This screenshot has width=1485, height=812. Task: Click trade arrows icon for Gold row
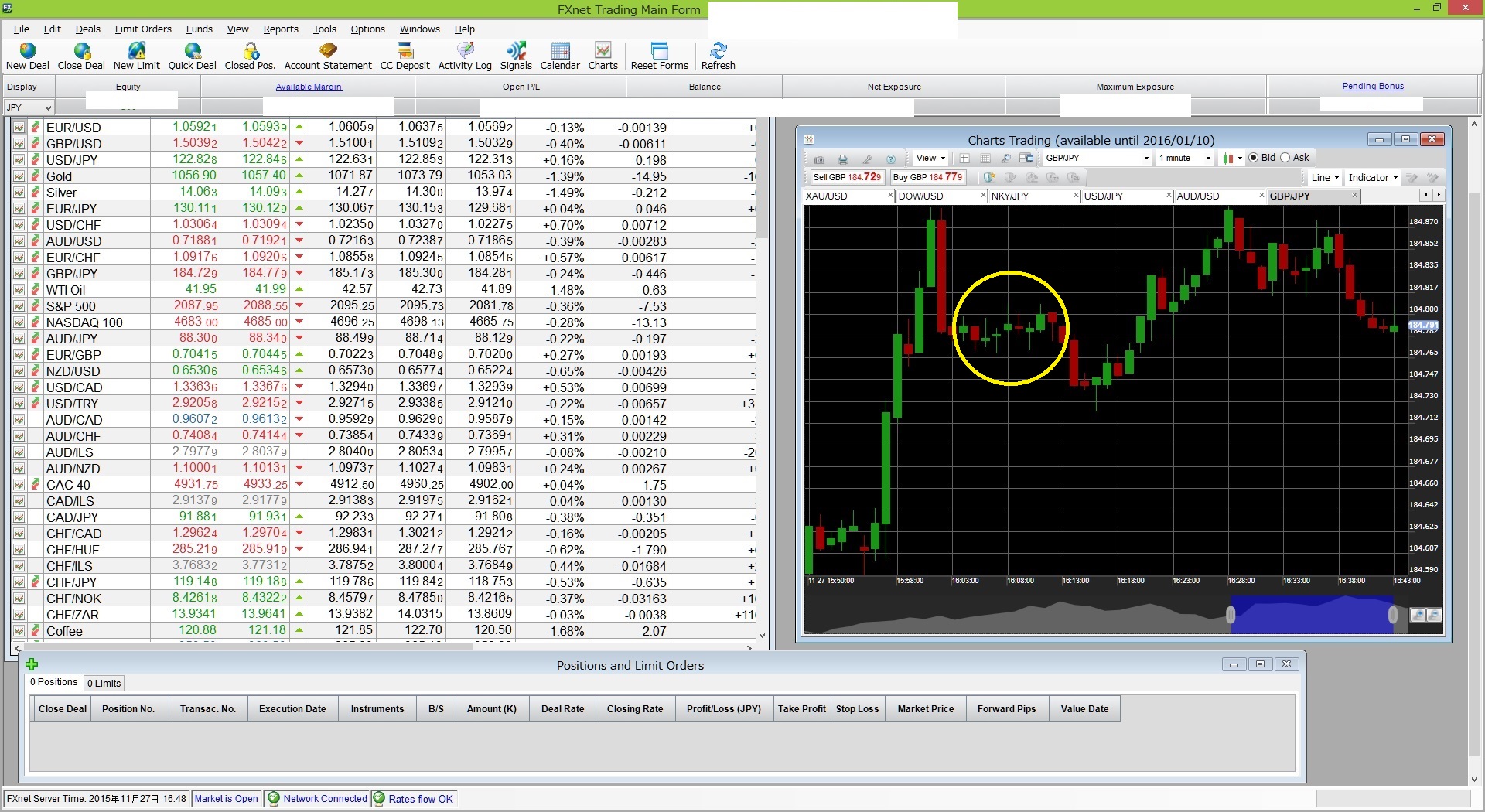[35, 176]
